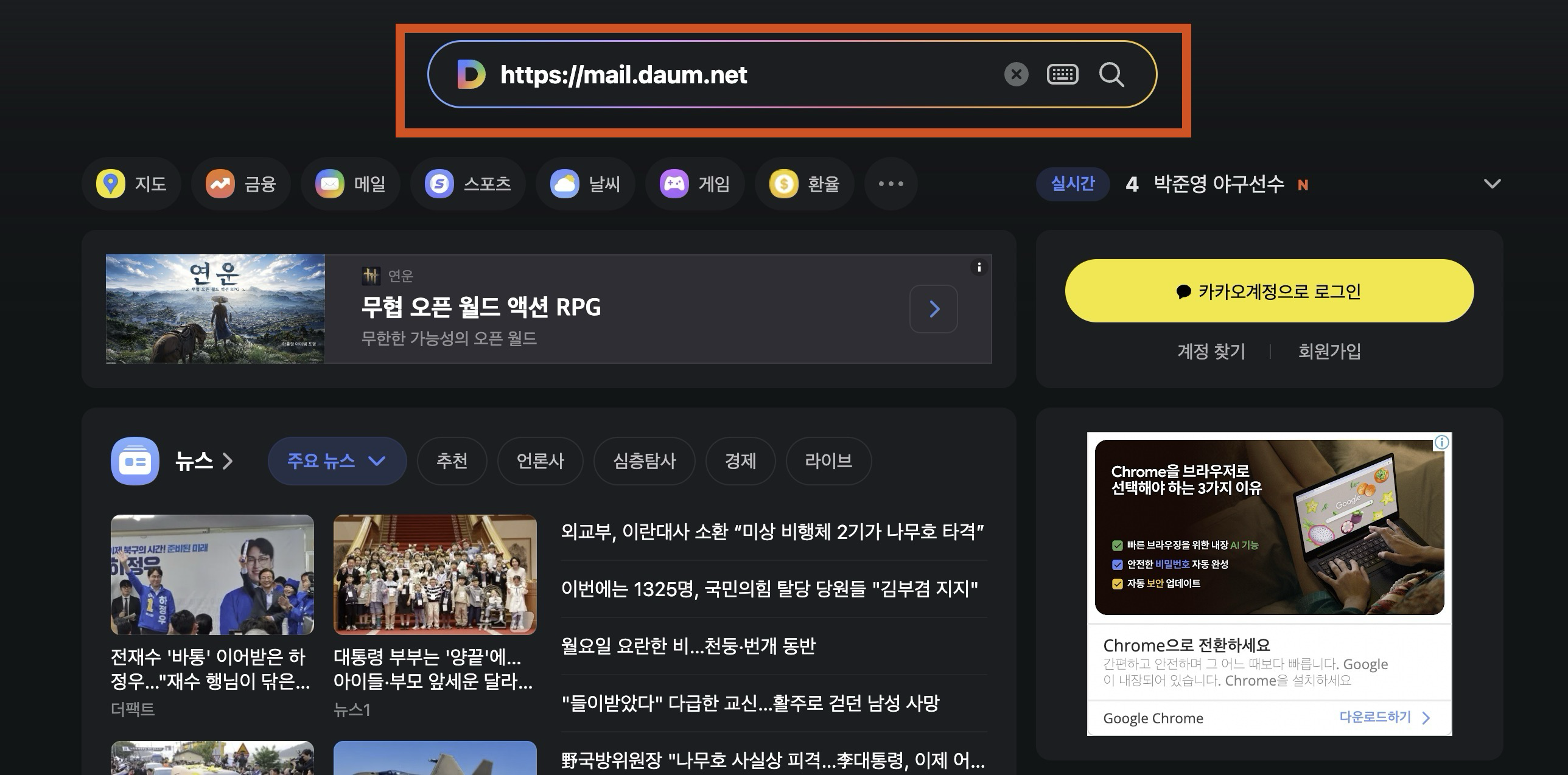
Task: Switch to the 경제 news tab
Action: [740, 461]
